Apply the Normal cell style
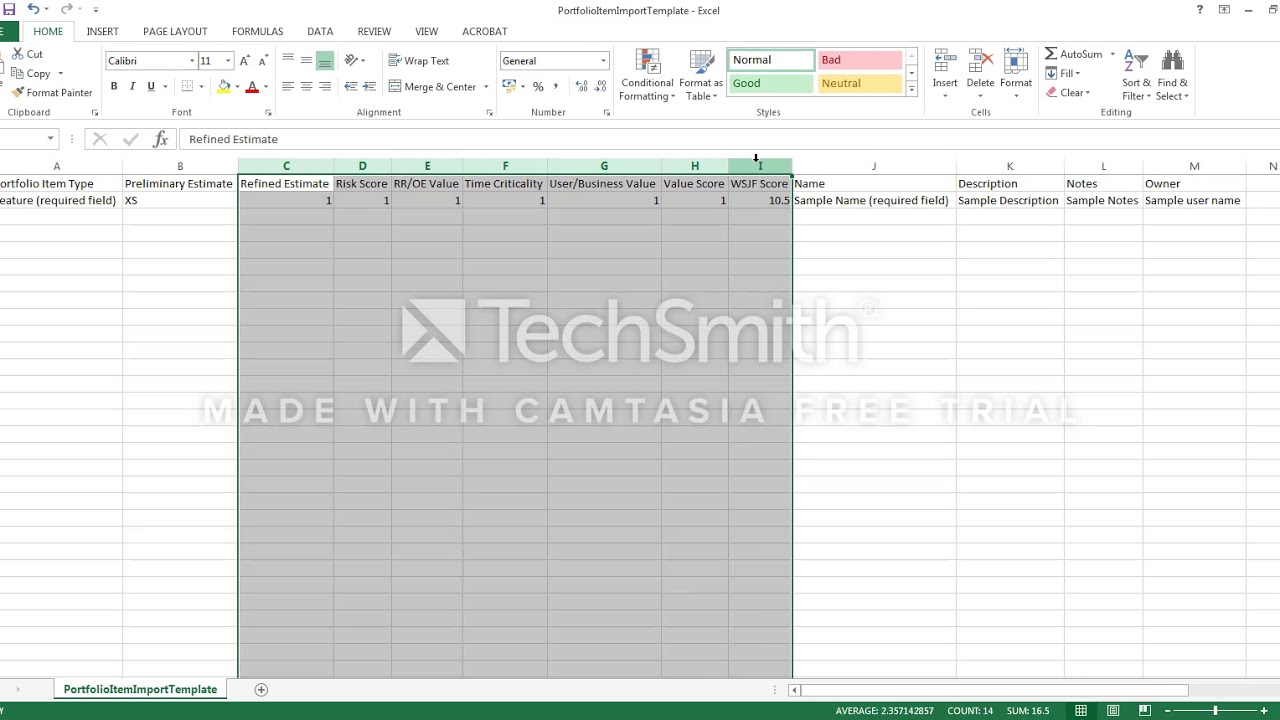Image resolution: width=1280 pixels, height=720 pixels. 771,60
